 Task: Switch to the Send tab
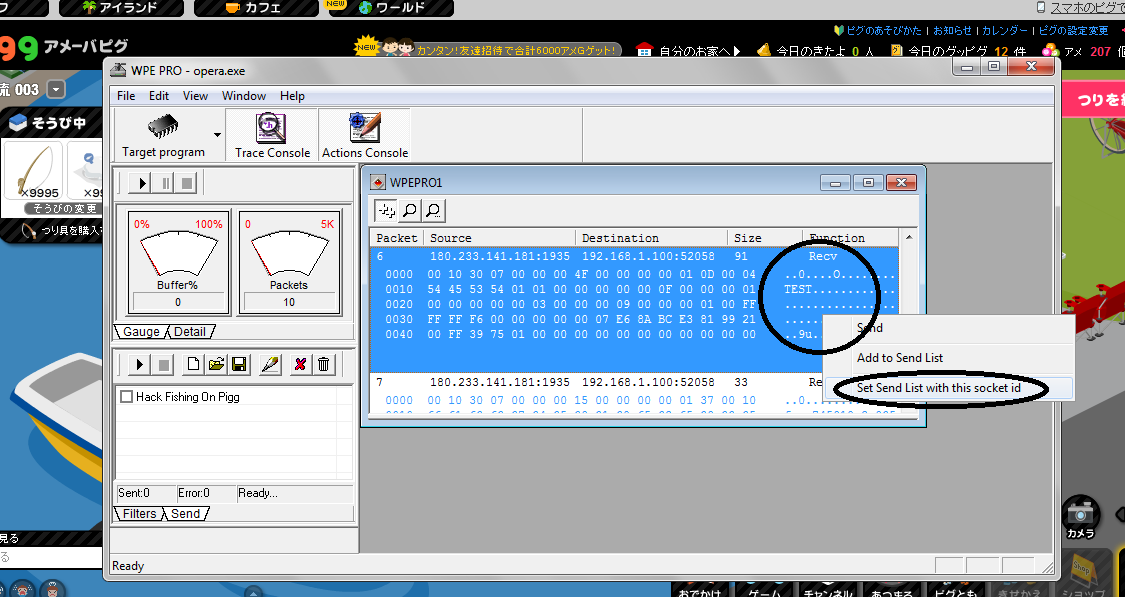(186, 514)
